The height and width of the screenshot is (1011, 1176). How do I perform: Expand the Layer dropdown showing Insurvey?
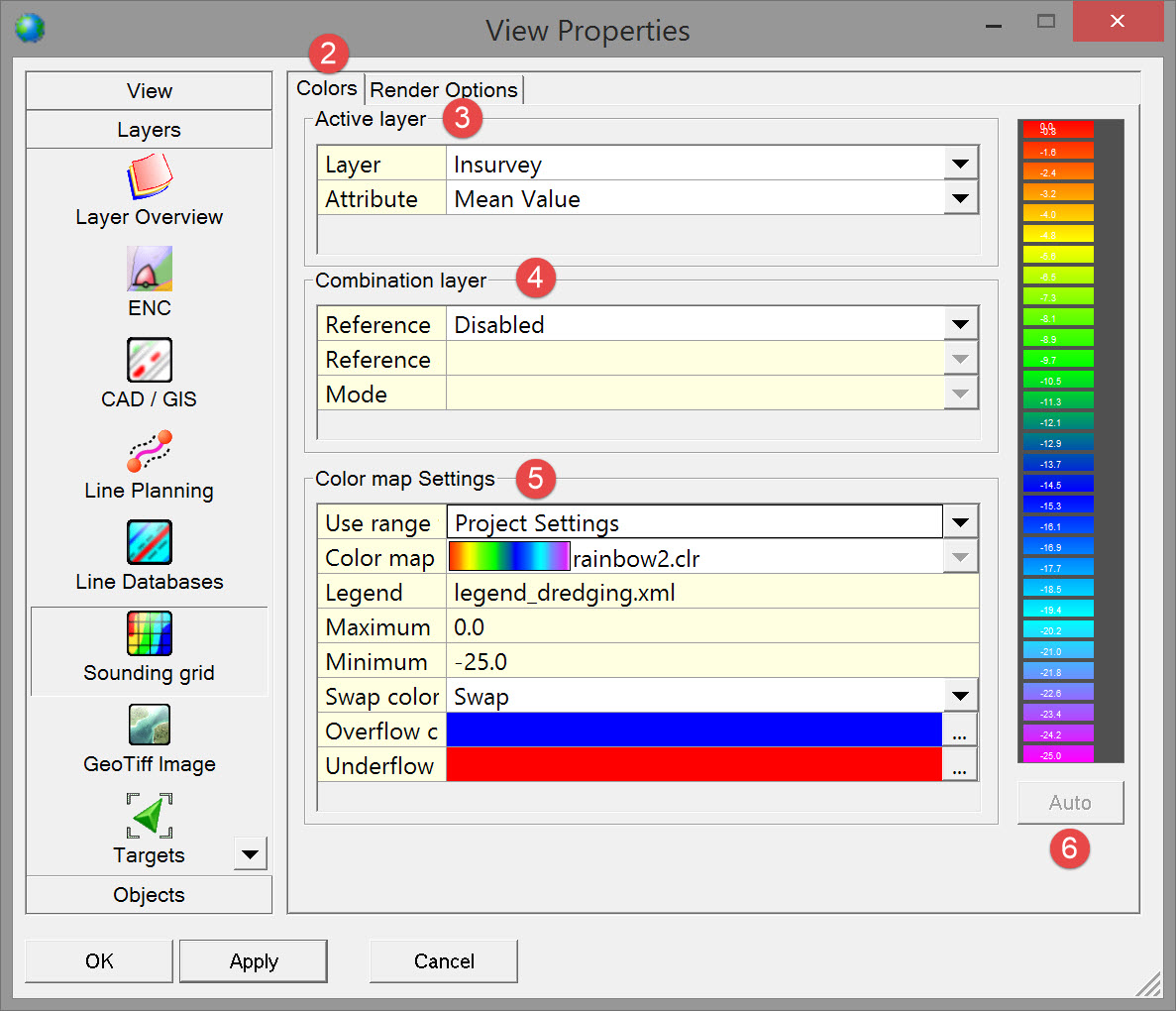959,165
